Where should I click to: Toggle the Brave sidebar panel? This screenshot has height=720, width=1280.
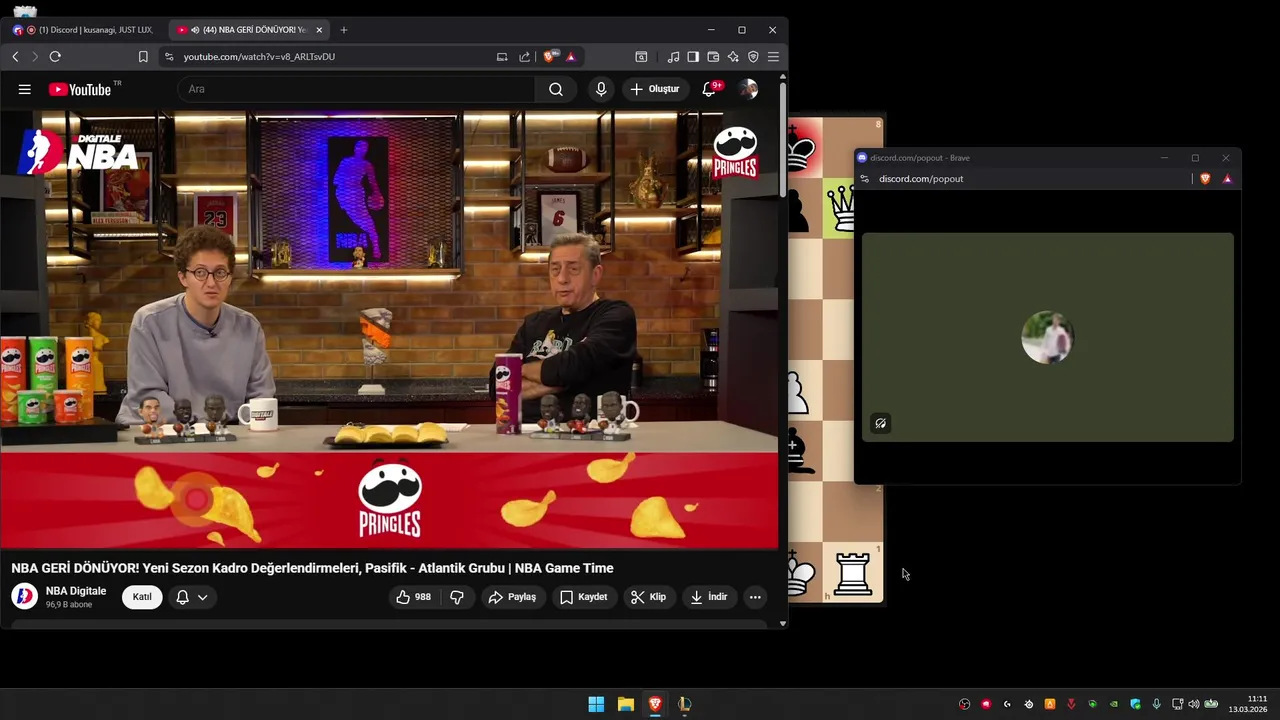click(x=693, y=57)
